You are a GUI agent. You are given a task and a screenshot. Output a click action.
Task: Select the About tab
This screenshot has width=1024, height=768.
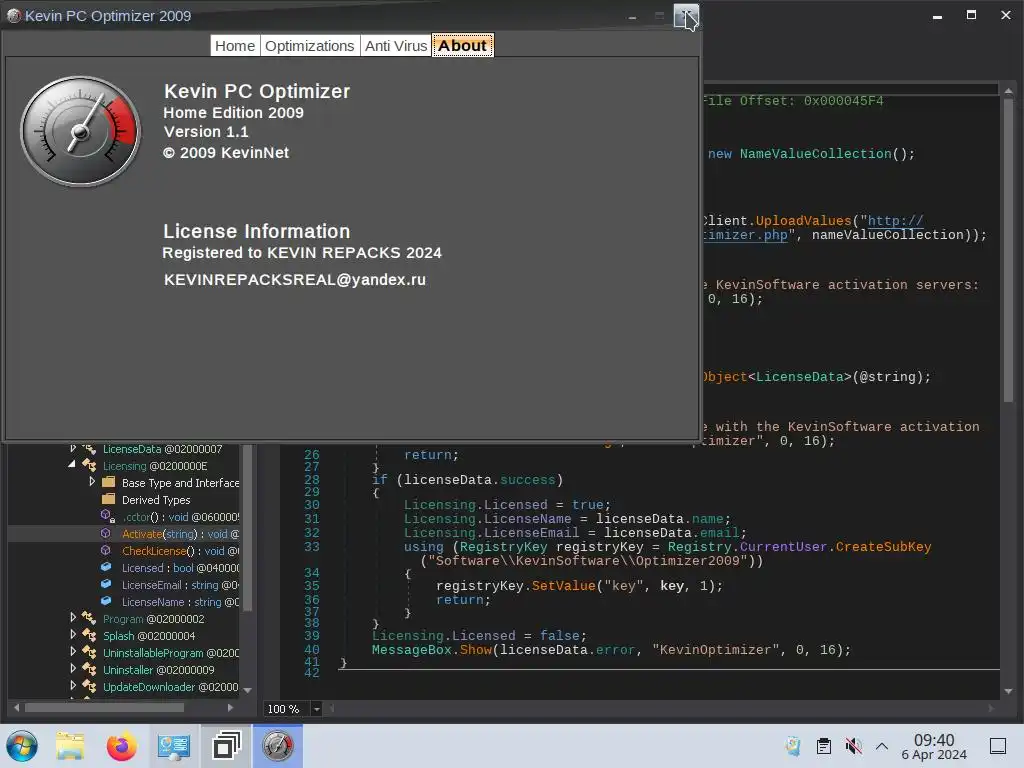tap(462, 46)
